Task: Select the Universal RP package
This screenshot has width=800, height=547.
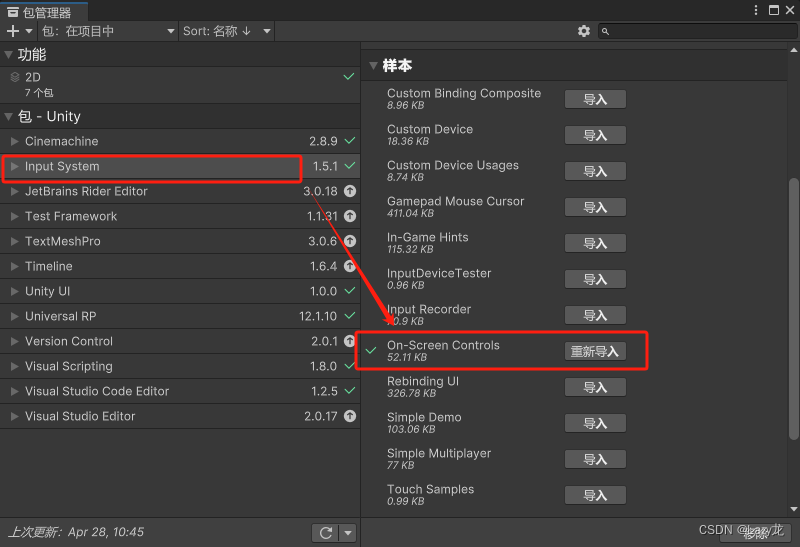Action: point(180,316)
